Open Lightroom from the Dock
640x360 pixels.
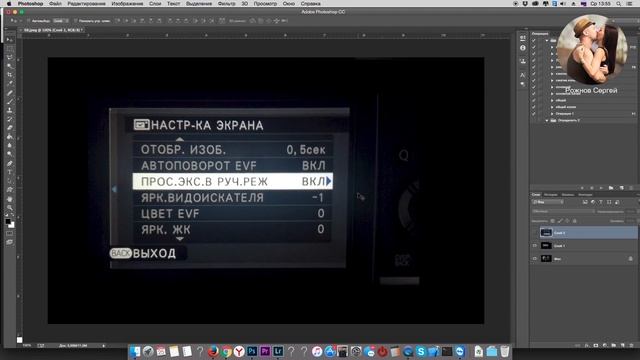278,351
